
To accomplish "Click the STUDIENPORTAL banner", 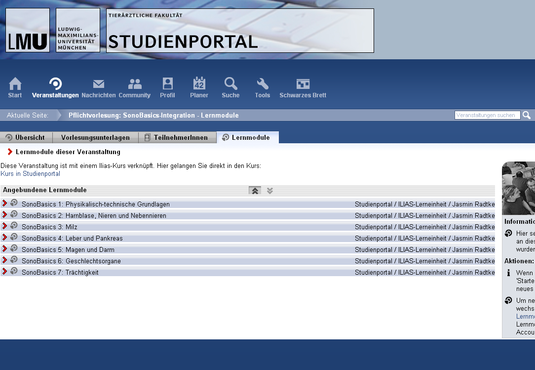I will (240, 30).
